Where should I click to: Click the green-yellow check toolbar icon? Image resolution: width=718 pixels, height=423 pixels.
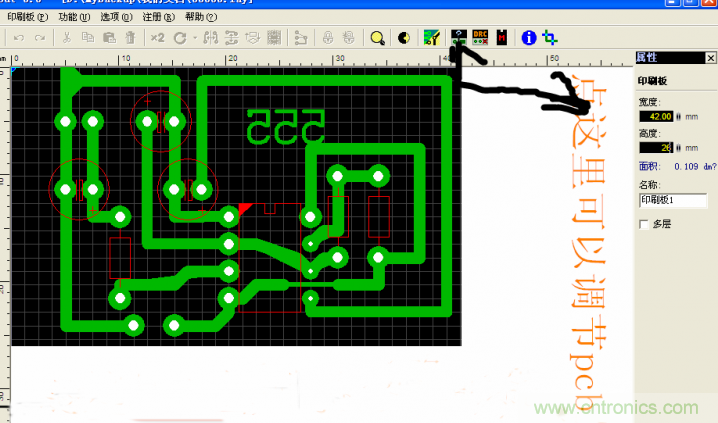(x=431, y=38)
